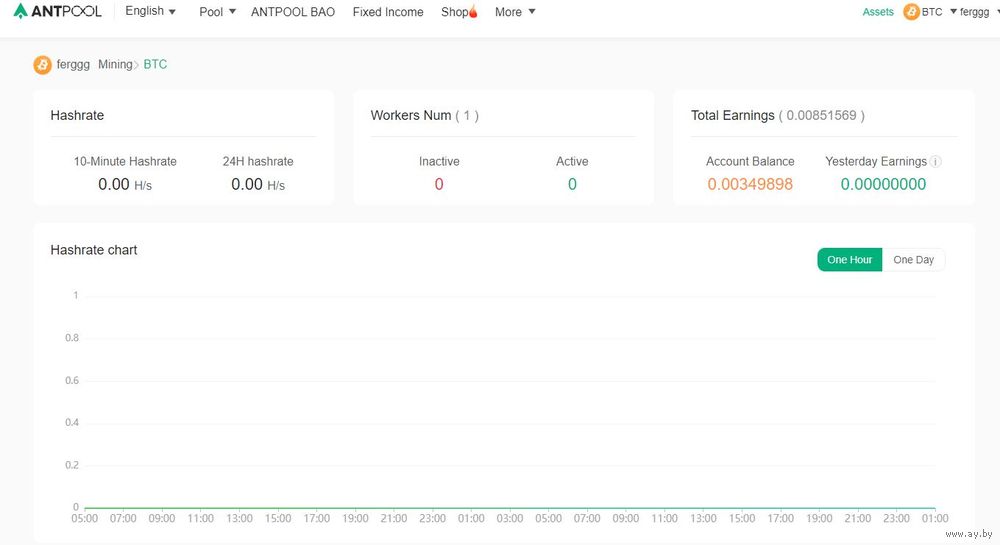Expand the More menu
The width and height of the screenshot is (1000, 545).
pyautogui.click(x=515, y=11)
